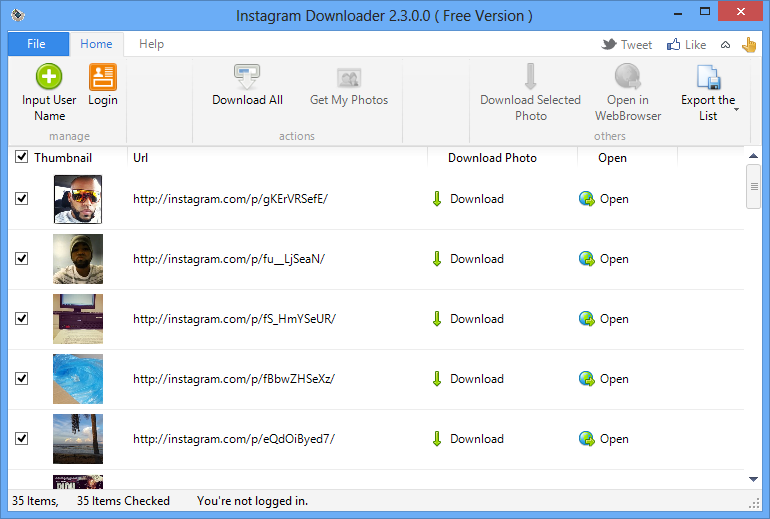Open the Login icon in ribbon
The width and height of the screenshot is (770, 519).
pyautogui.click(x=103, y=77)
